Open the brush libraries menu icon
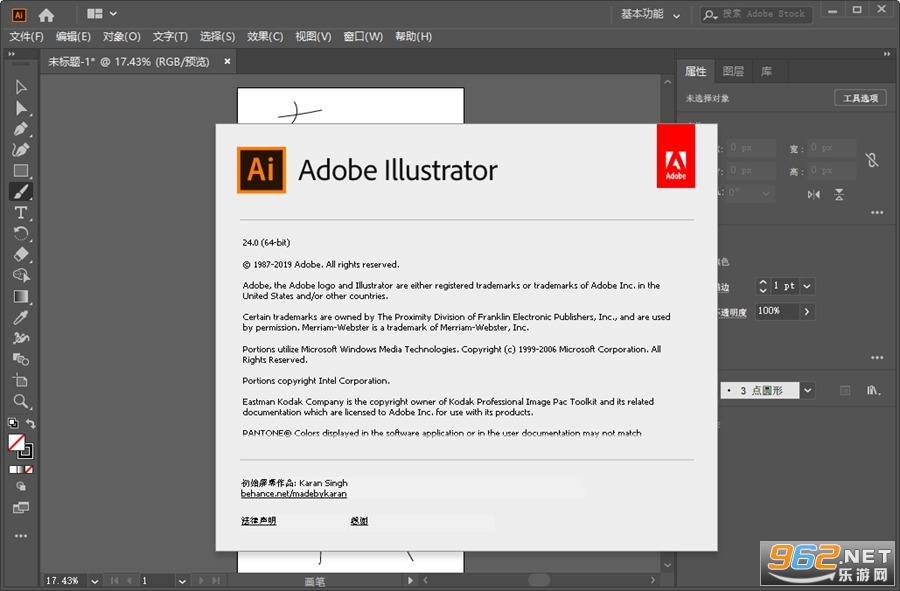Image resolution: width=900 pixels, height=591 pixels. (873, 391)
